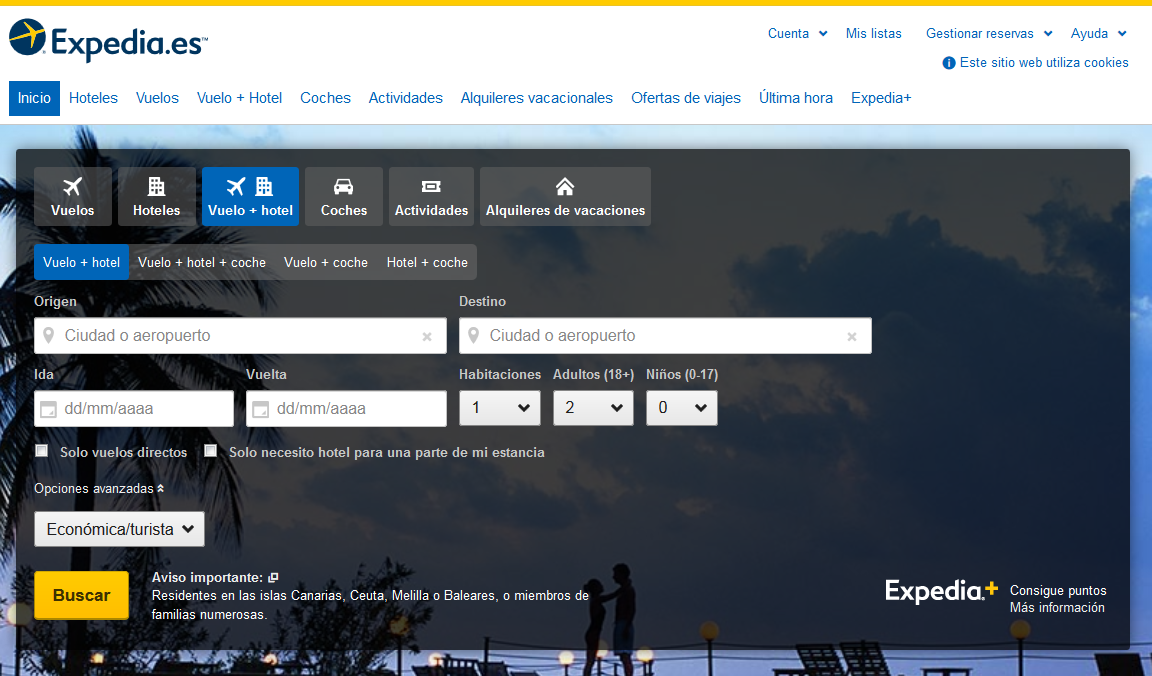The width and height of the screenshot is (1152, 676).
Task: Open the Niños (0-17) dropdown
Action: pos(682,408)
